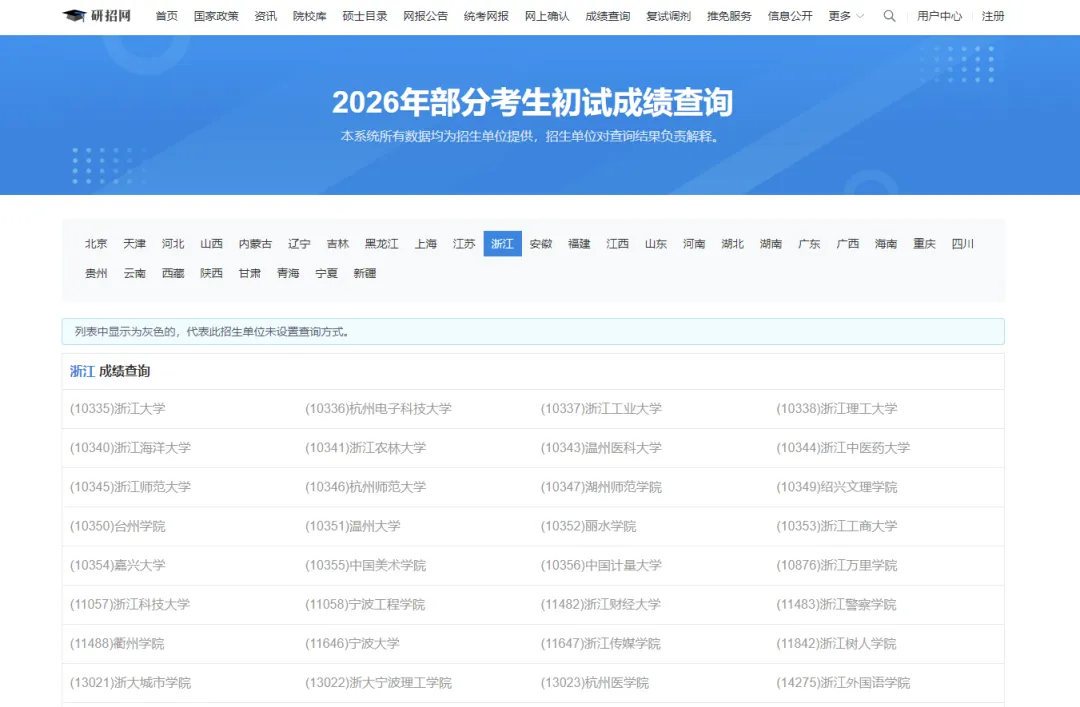Select the 河北 province tab
Image resolution: width=1080 pixels, height=707 pixels.
173,244
